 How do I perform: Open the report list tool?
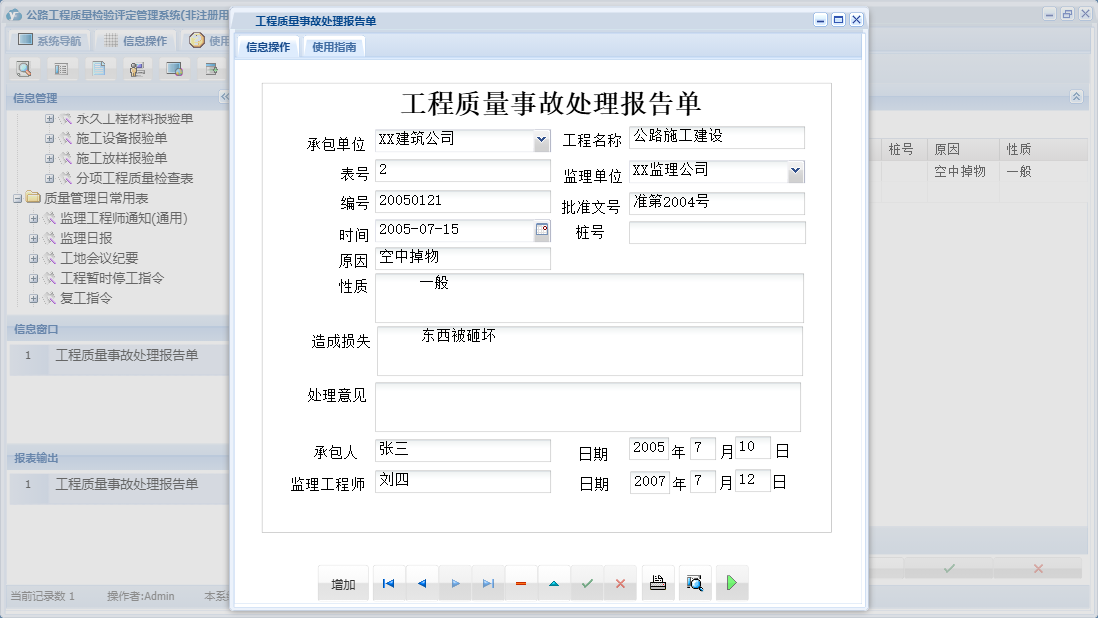[63, 68]
